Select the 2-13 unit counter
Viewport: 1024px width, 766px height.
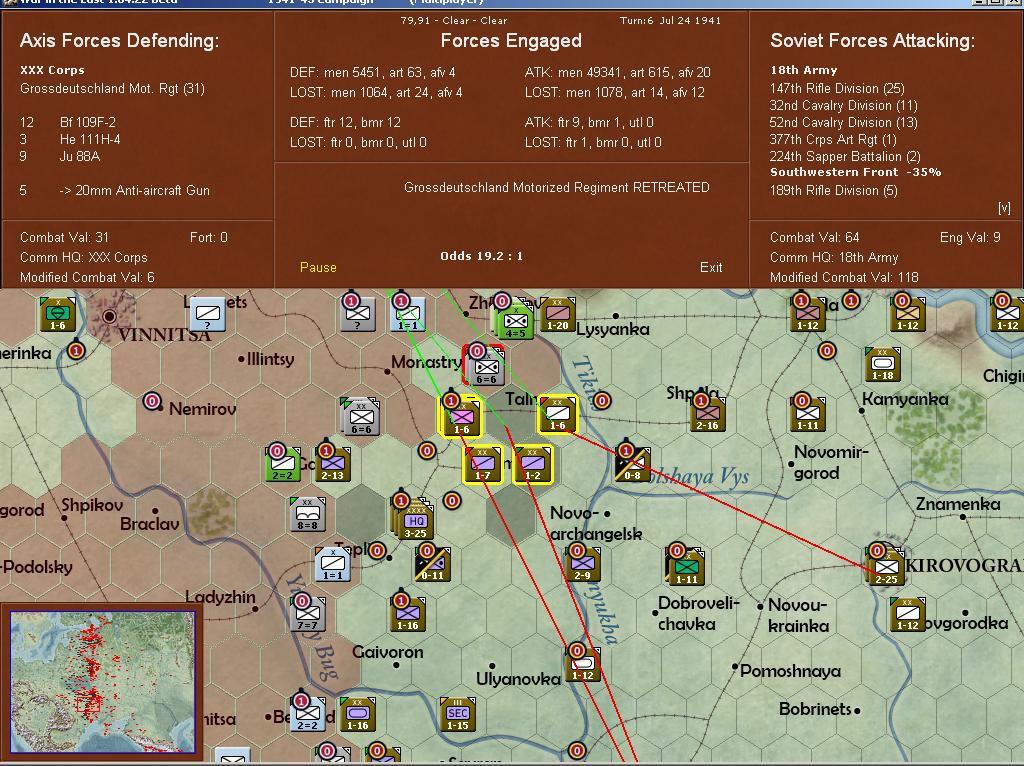332,464
